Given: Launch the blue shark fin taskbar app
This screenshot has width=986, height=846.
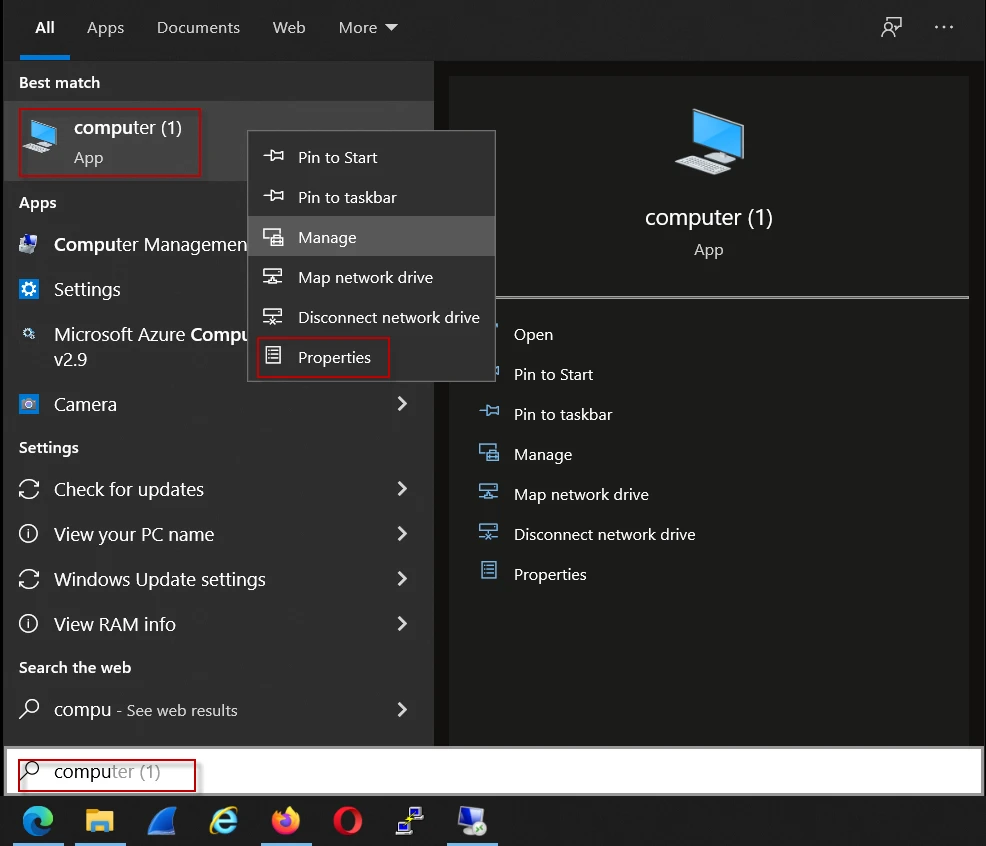Looking at the screenshot, I should pos(162,821).
